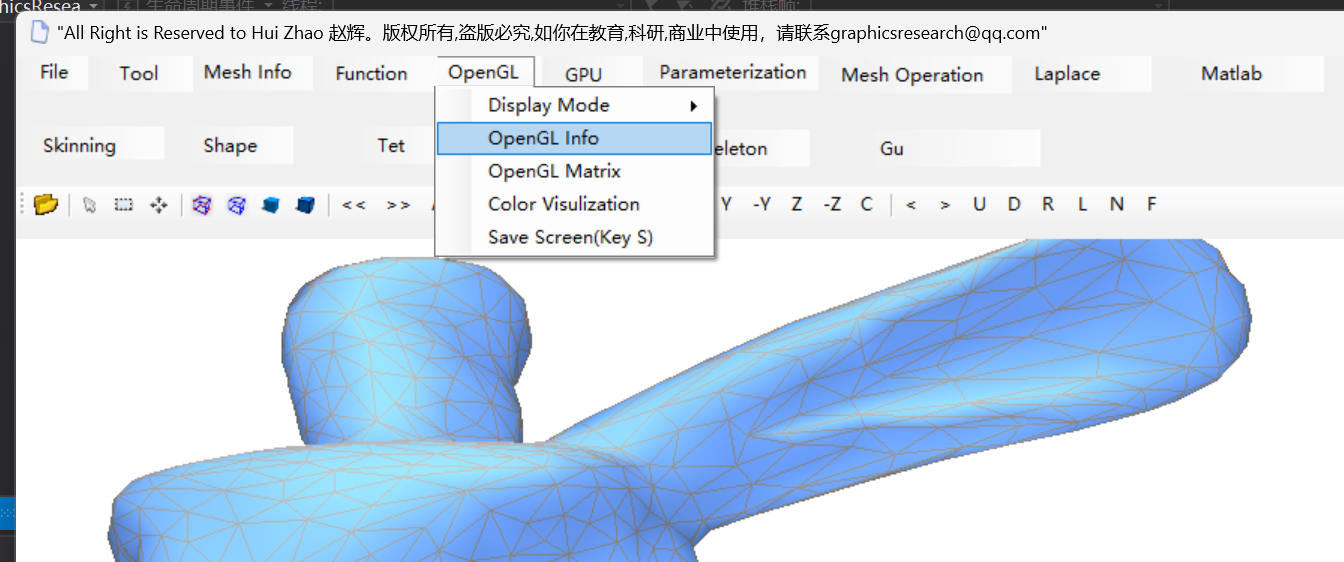1344x562 pixels.
Task: Click the N toolbar button
Action: tap(1117, 204)
